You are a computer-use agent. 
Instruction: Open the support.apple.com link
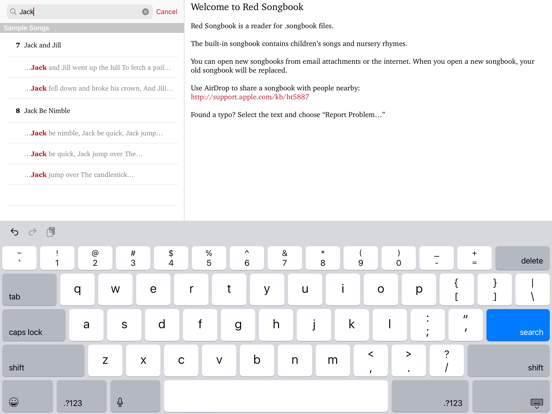pyautogui.click(x=250, y=97)
